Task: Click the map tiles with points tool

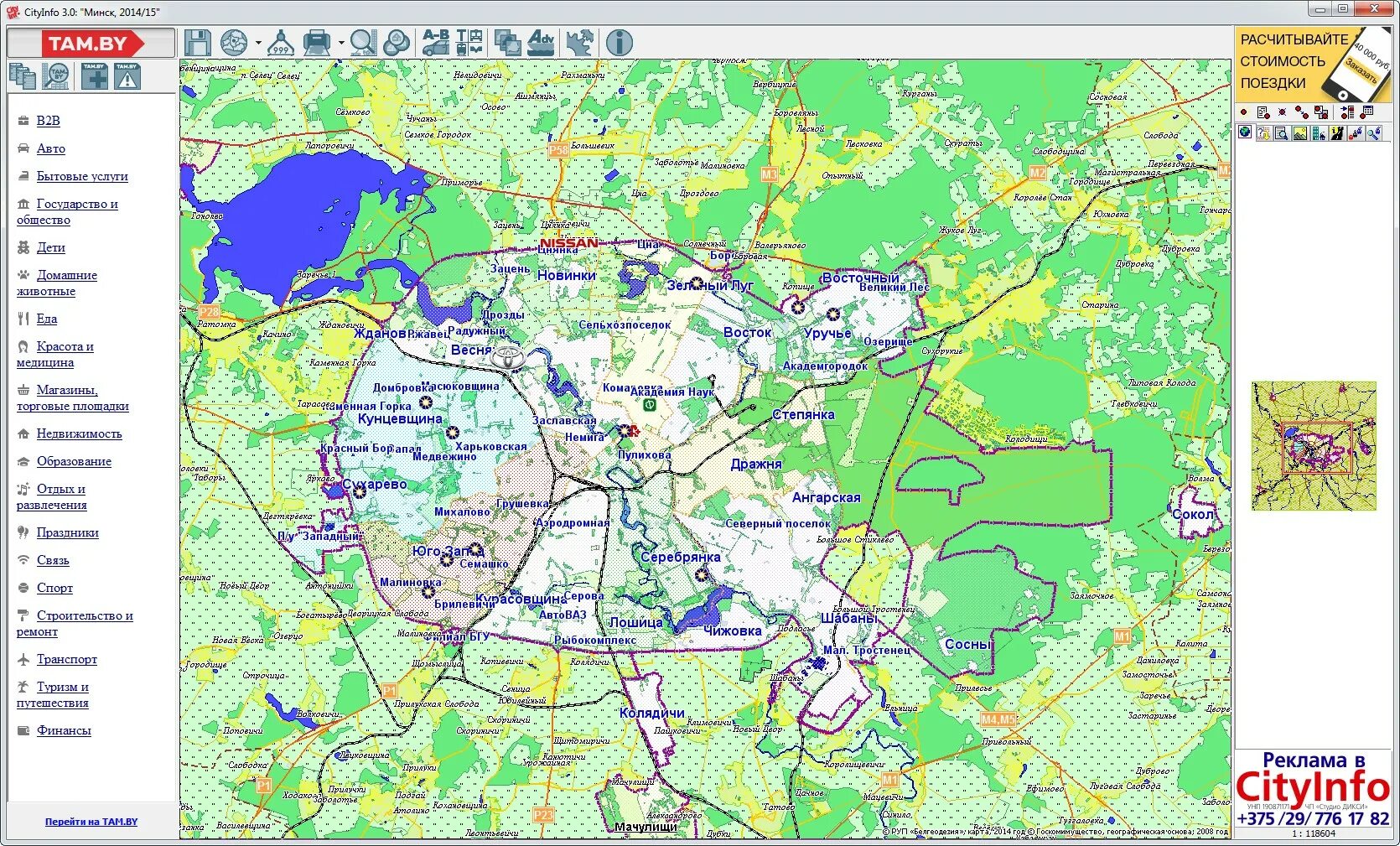Action: click(x=1321, y=112)
